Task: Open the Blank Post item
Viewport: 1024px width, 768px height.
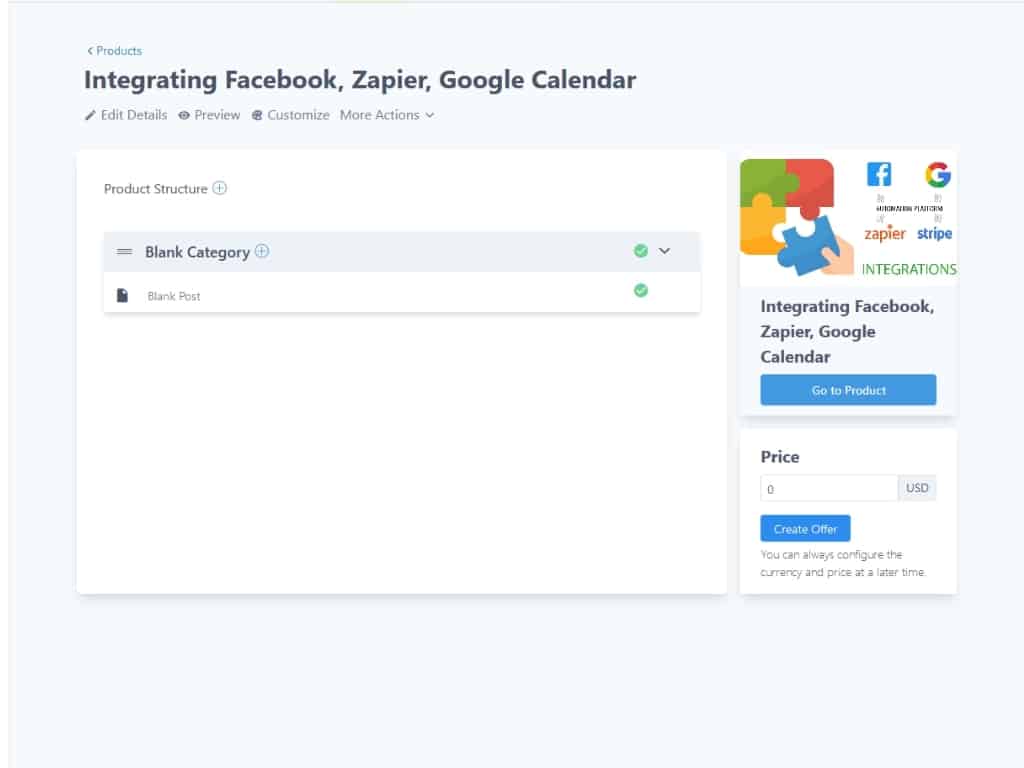Action: click(174, 296)
